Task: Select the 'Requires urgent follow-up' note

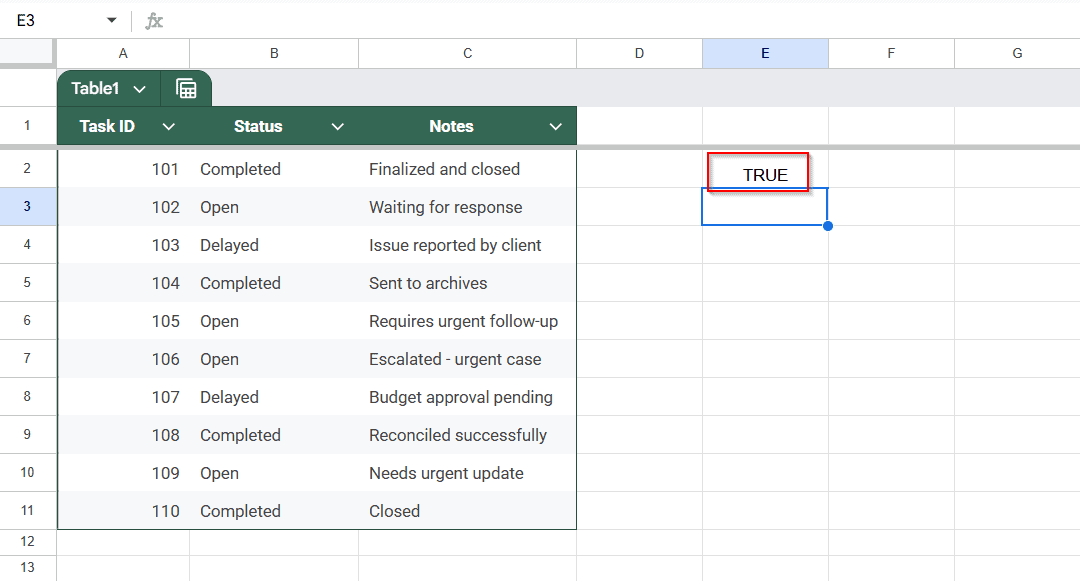Action: pyautogui.click(x=467, y=321)
